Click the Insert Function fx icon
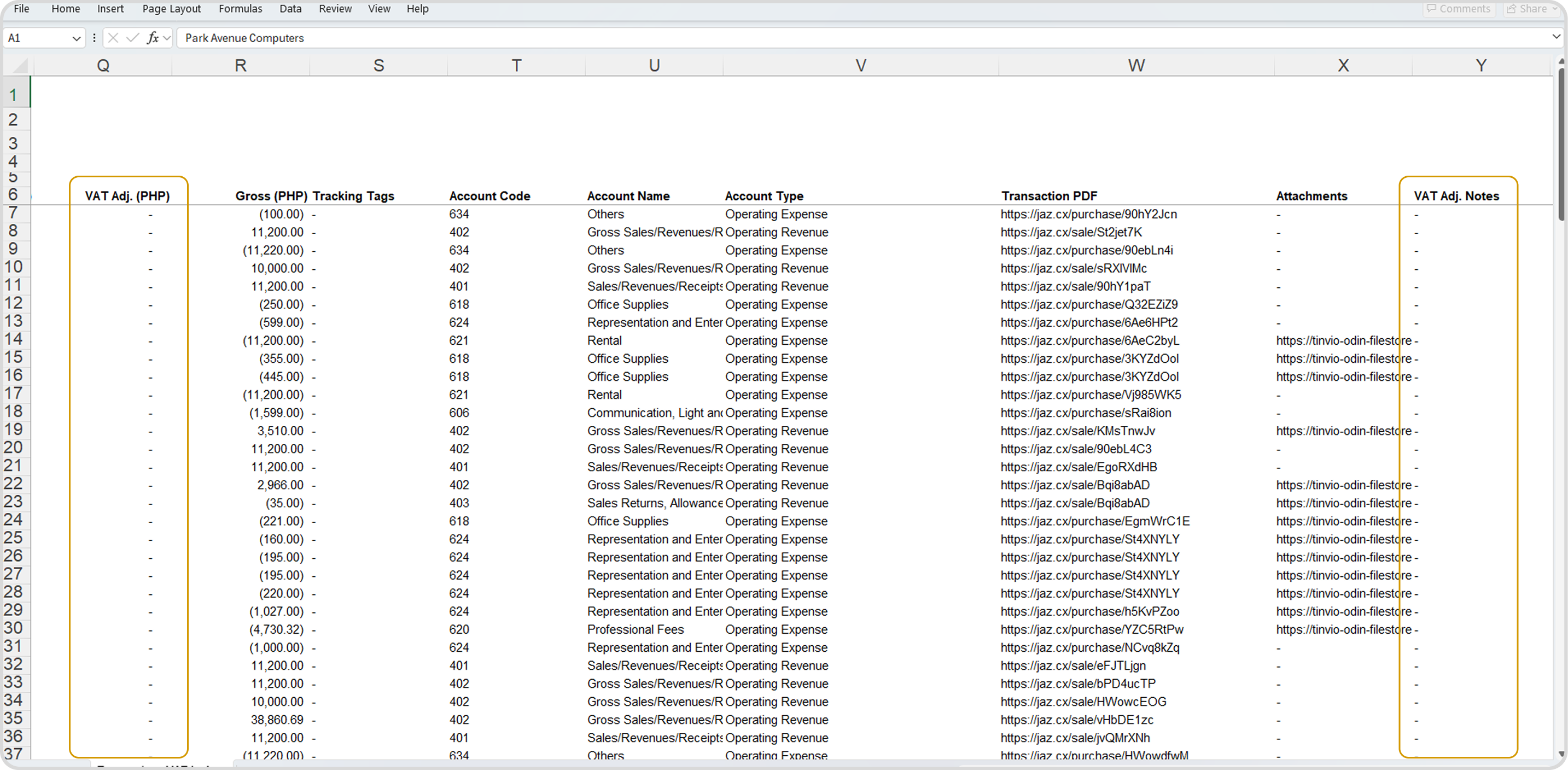Viewport: 1568px width, 770px height. [153, 38]
